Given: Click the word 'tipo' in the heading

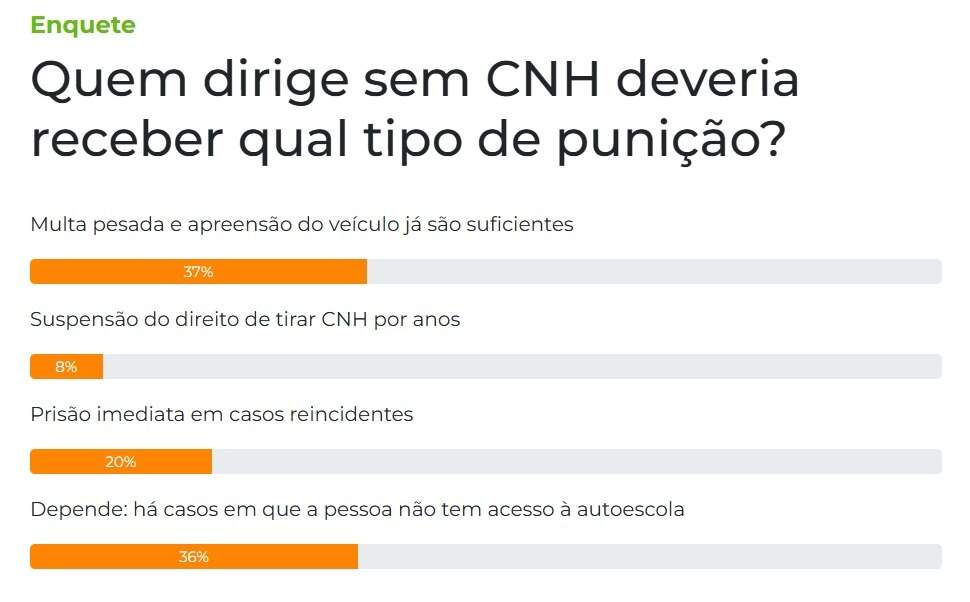Looking at the screenshot, I should [x=413, y=140].
